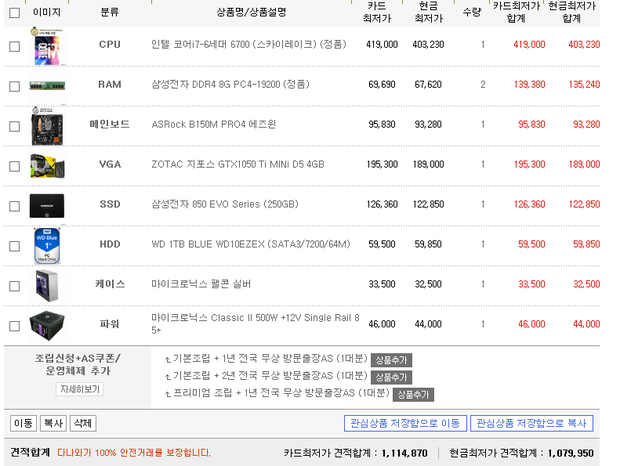620x466 pixels.
Task: Click 관심상품 저장함으로 이동 button
Action: (405, 423)
